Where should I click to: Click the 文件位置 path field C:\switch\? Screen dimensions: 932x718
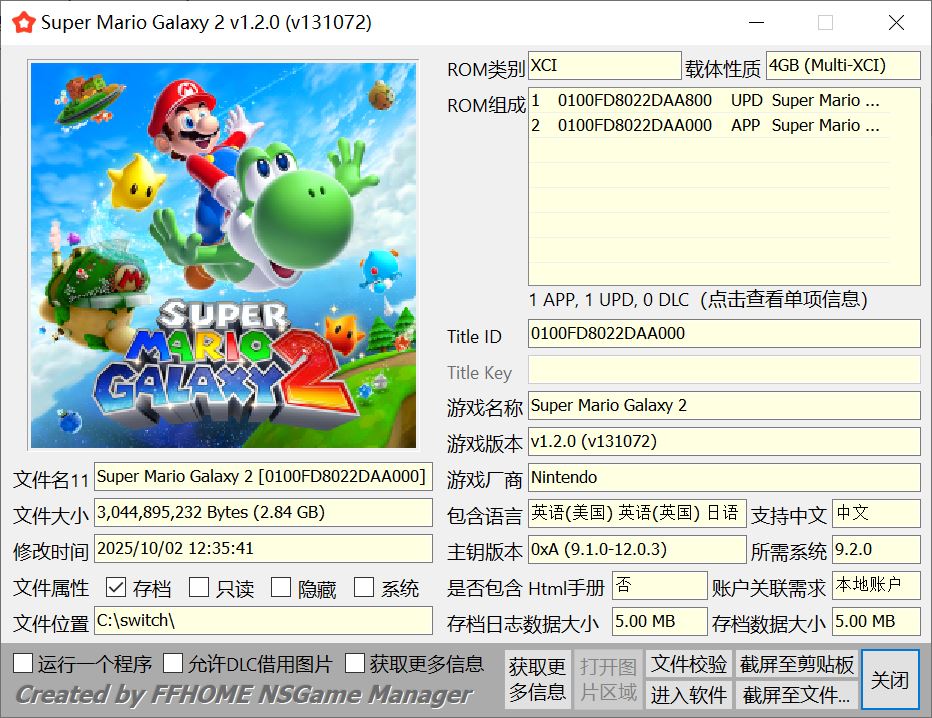click(263, 621)
